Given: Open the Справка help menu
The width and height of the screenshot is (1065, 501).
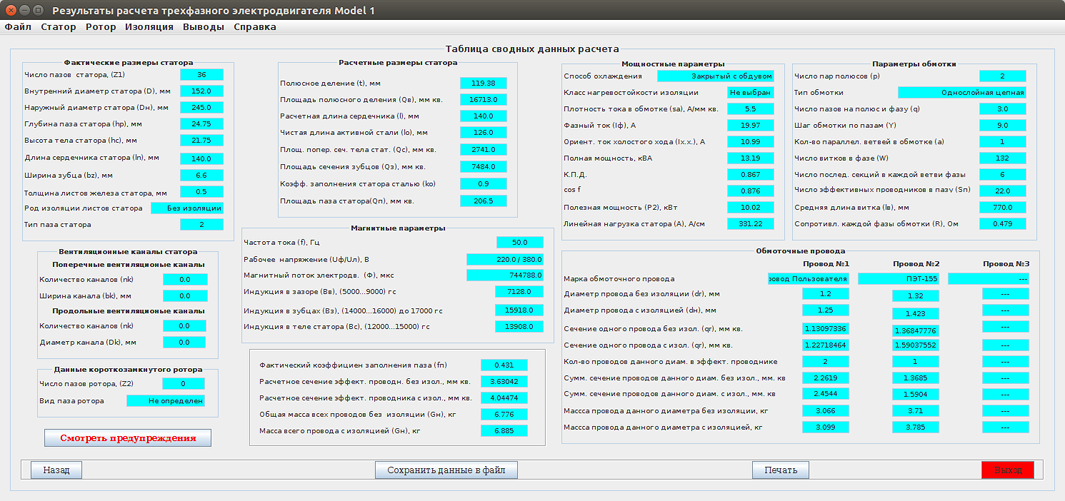Looking at the screenshot, I should (254, 27).
